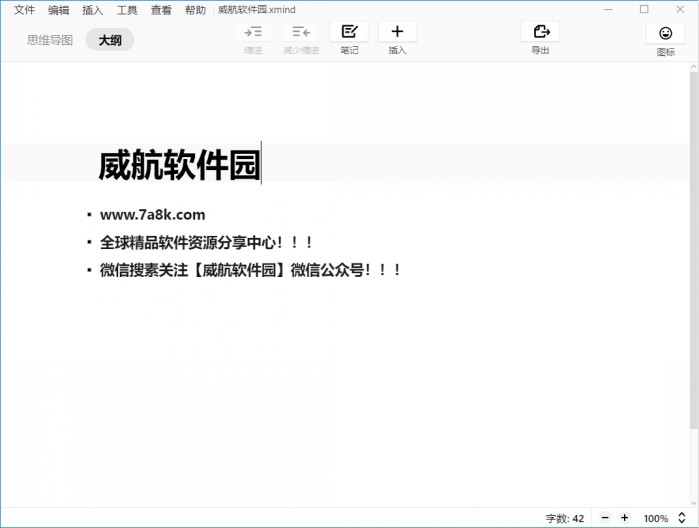Click the title text 威航软件园 heading
This screenshot has height=528, width=699.
click(x=179, y=166)
